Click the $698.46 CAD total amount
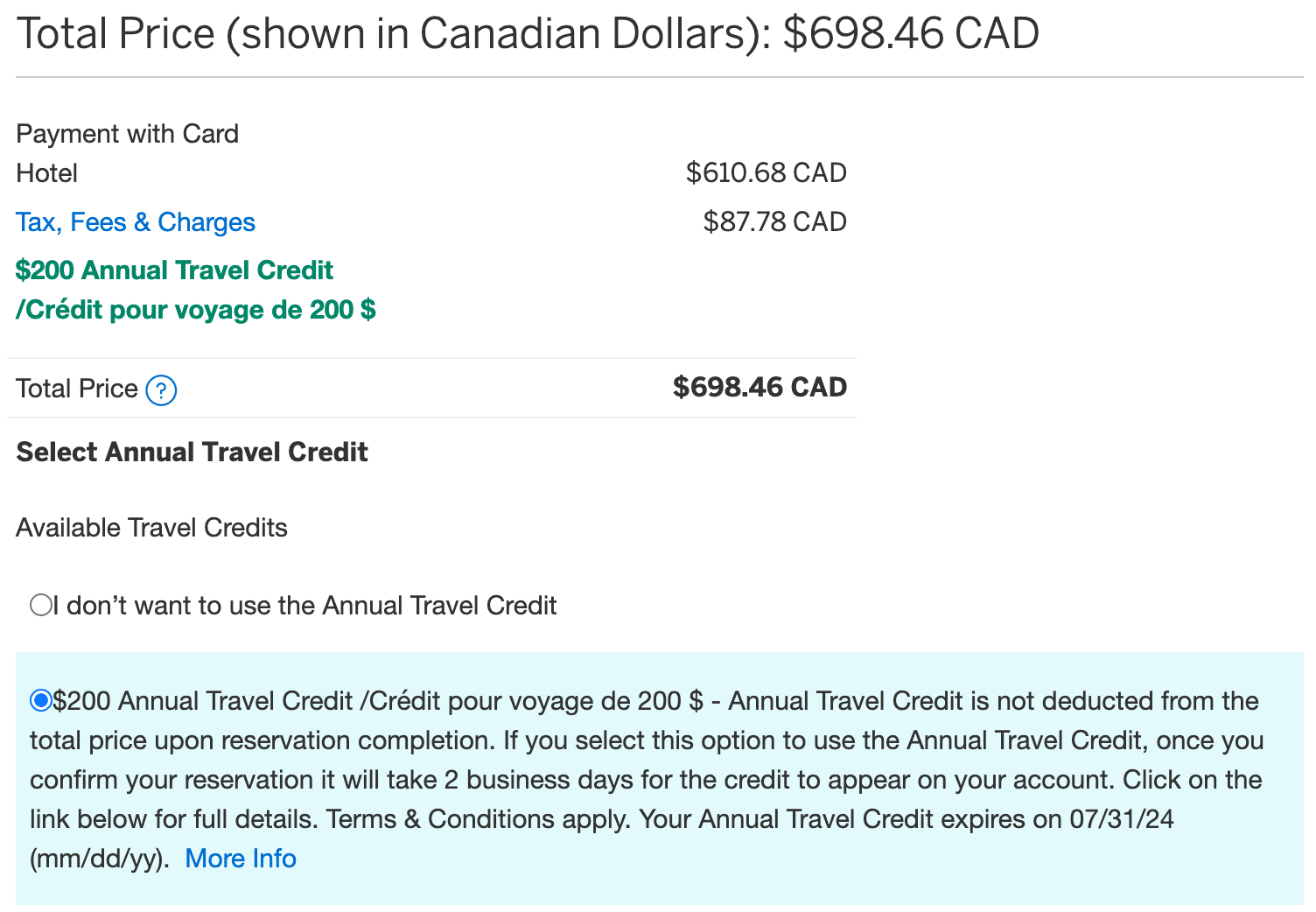 759,386
